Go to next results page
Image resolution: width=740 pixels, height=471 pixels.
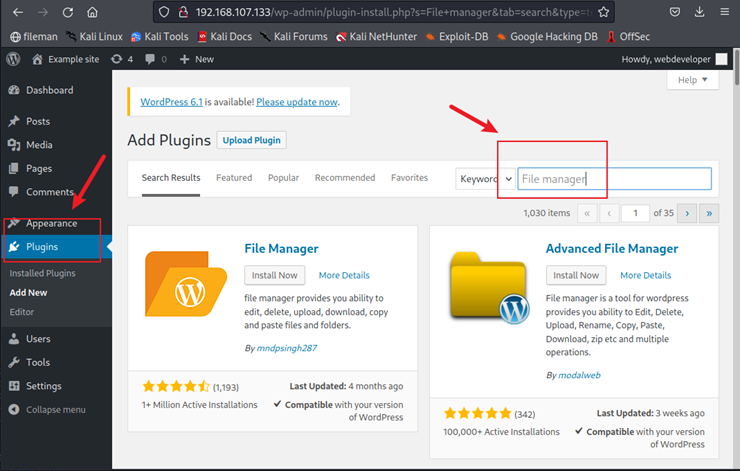tap(687, 213)
